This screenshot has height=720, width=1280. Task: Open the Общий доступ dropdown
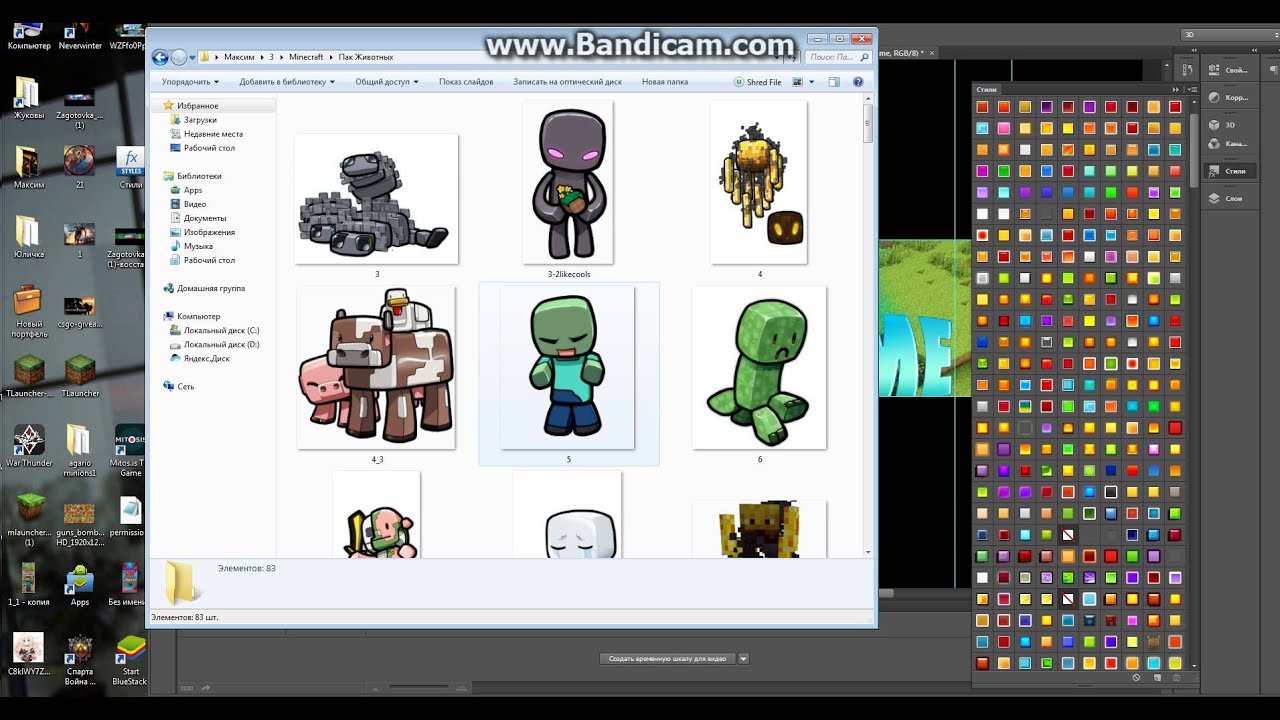tap(387, 82)
